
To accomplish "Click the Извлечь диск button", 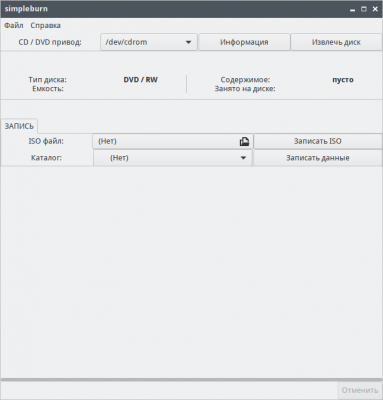I will tap(336, 42).
